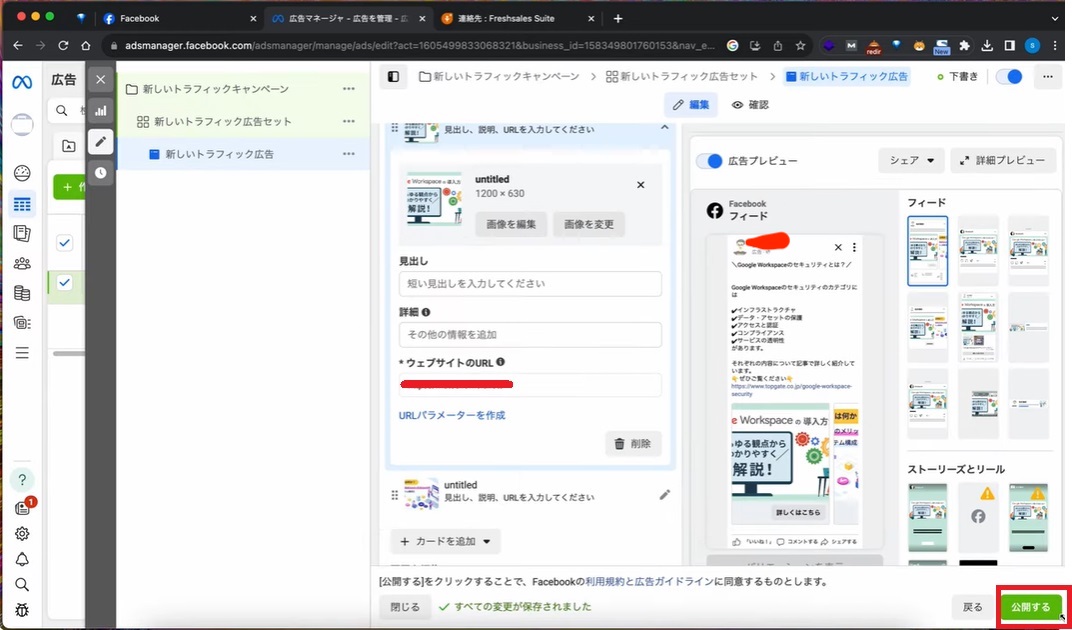The width and height of the screenshot is (1072, 630).
Task: Expand the カードを追加 dropdown
Action: pyautogui.click(x=445, y=541)
